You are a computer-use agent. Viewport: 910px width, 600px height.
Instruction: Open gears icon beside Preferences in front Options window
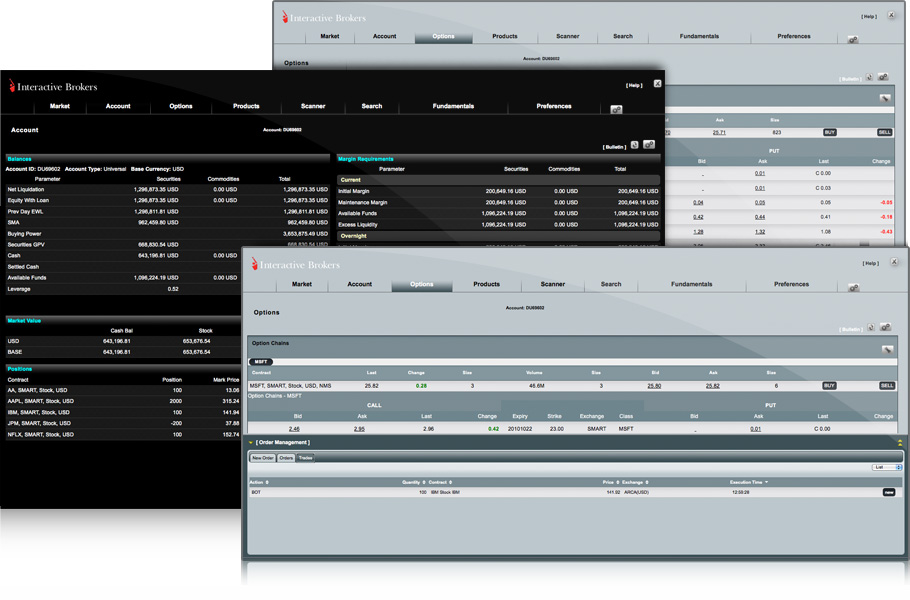pos(854,288)
